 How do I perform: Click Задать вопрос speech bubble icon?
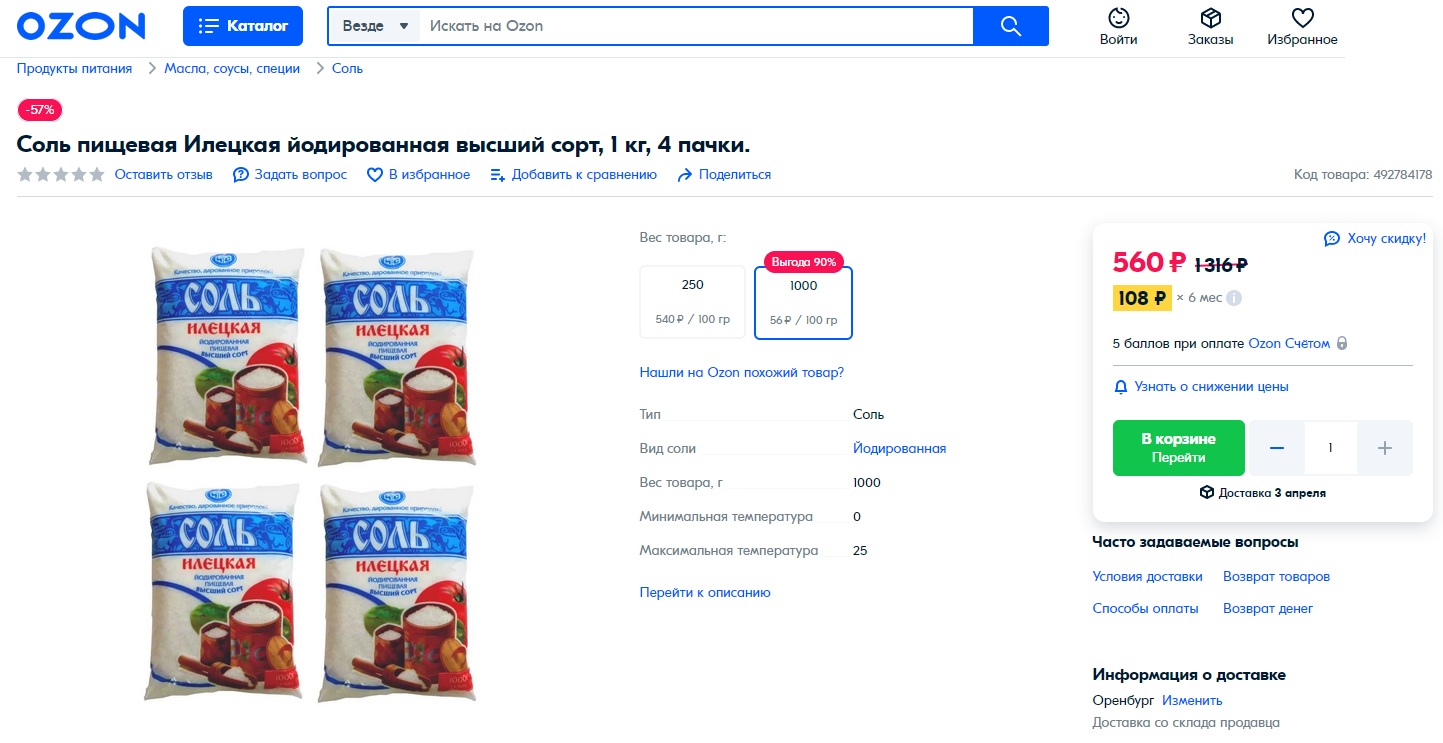[241, 175]
